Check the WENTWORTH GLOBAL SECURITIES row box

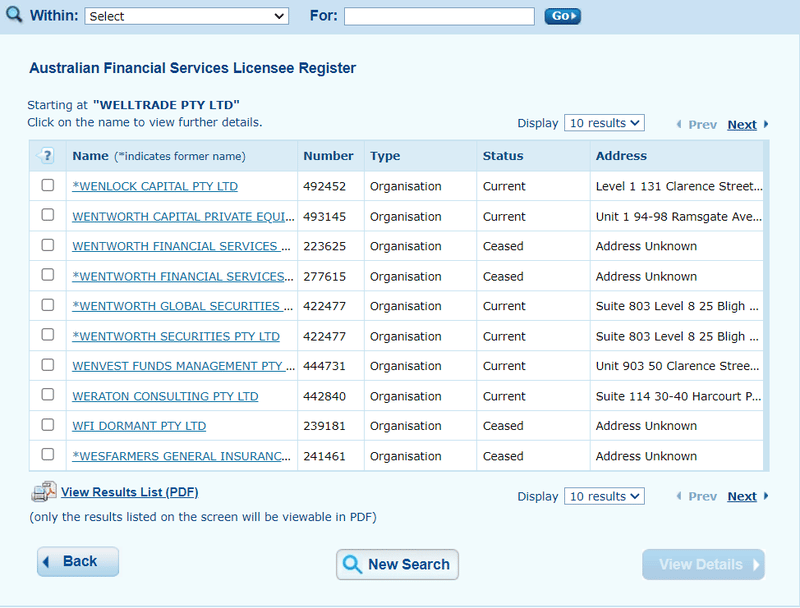[47, 305]
